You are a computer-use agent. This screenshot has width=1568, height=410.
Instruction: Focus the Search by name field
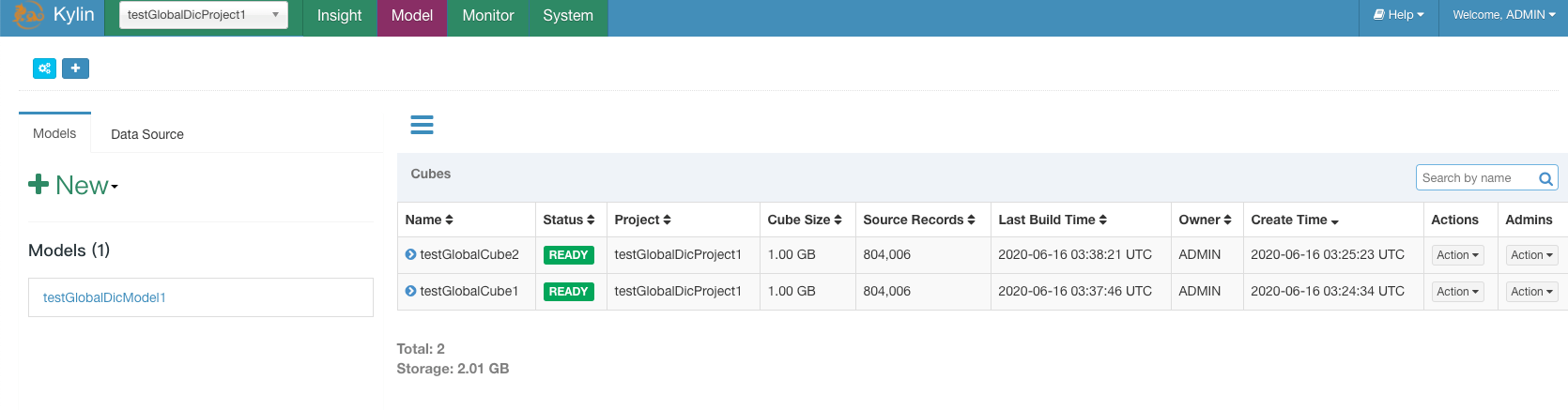point(1477,177)
